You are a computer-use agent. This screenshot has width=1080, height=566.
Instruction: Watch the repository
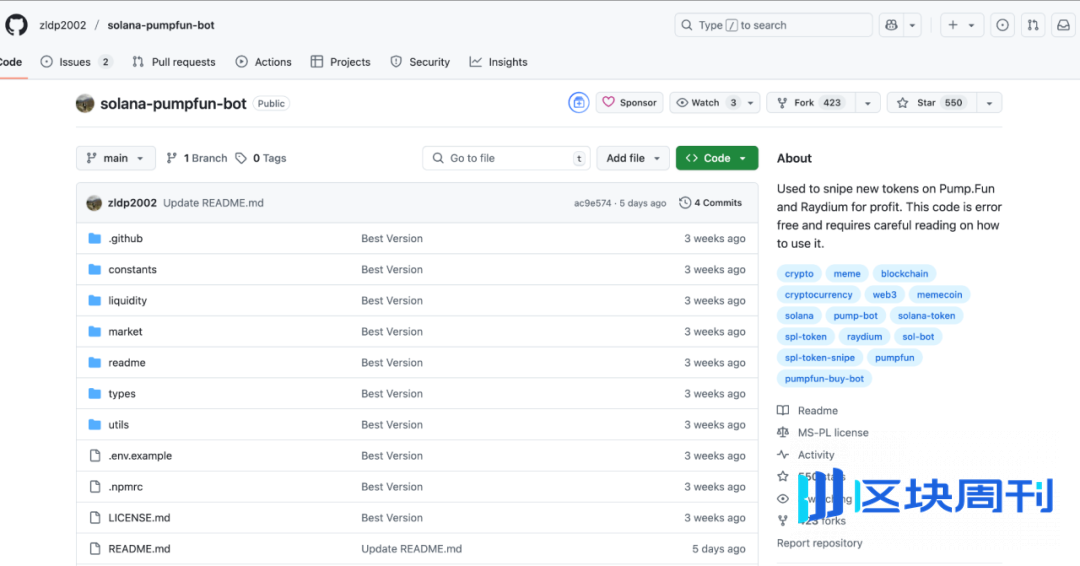705,103
